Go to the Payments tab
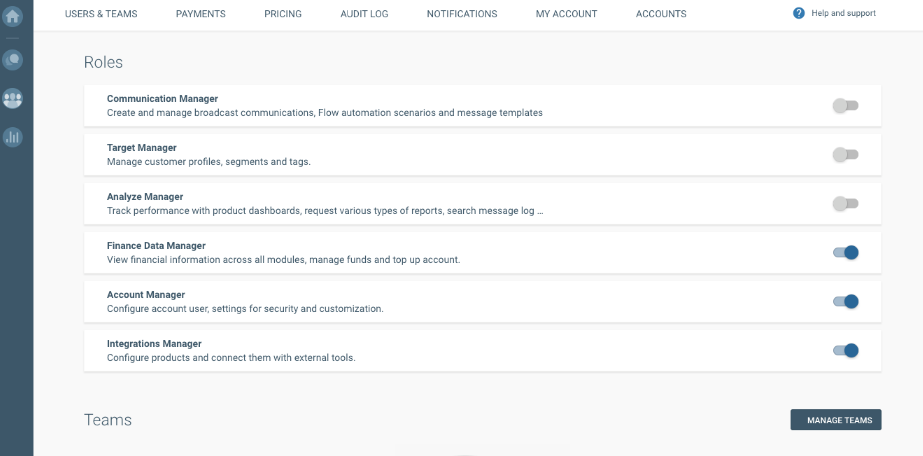 point(200,14)
